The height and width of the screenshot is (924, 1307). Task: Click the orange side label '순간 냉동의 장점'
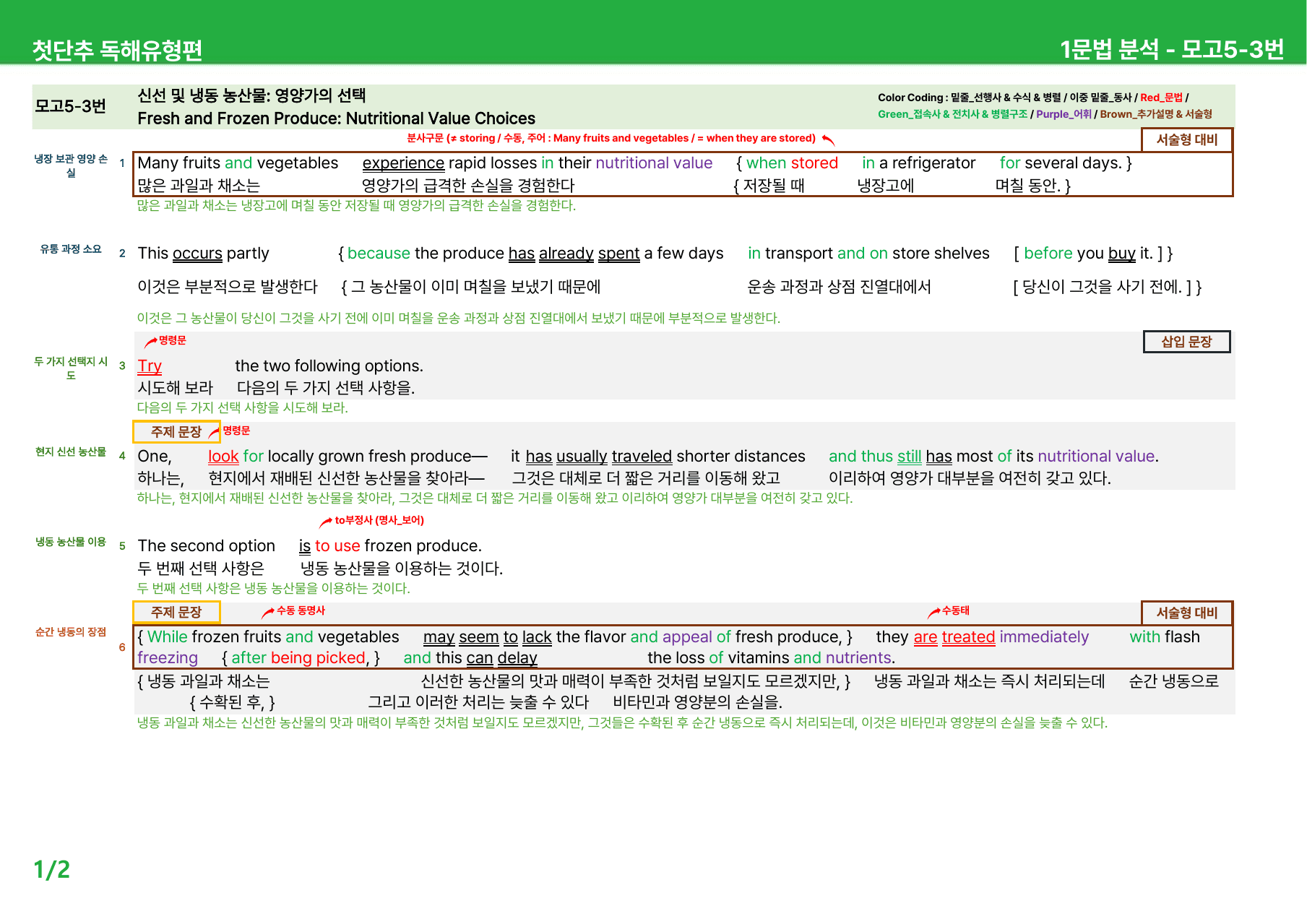point(71,632)
